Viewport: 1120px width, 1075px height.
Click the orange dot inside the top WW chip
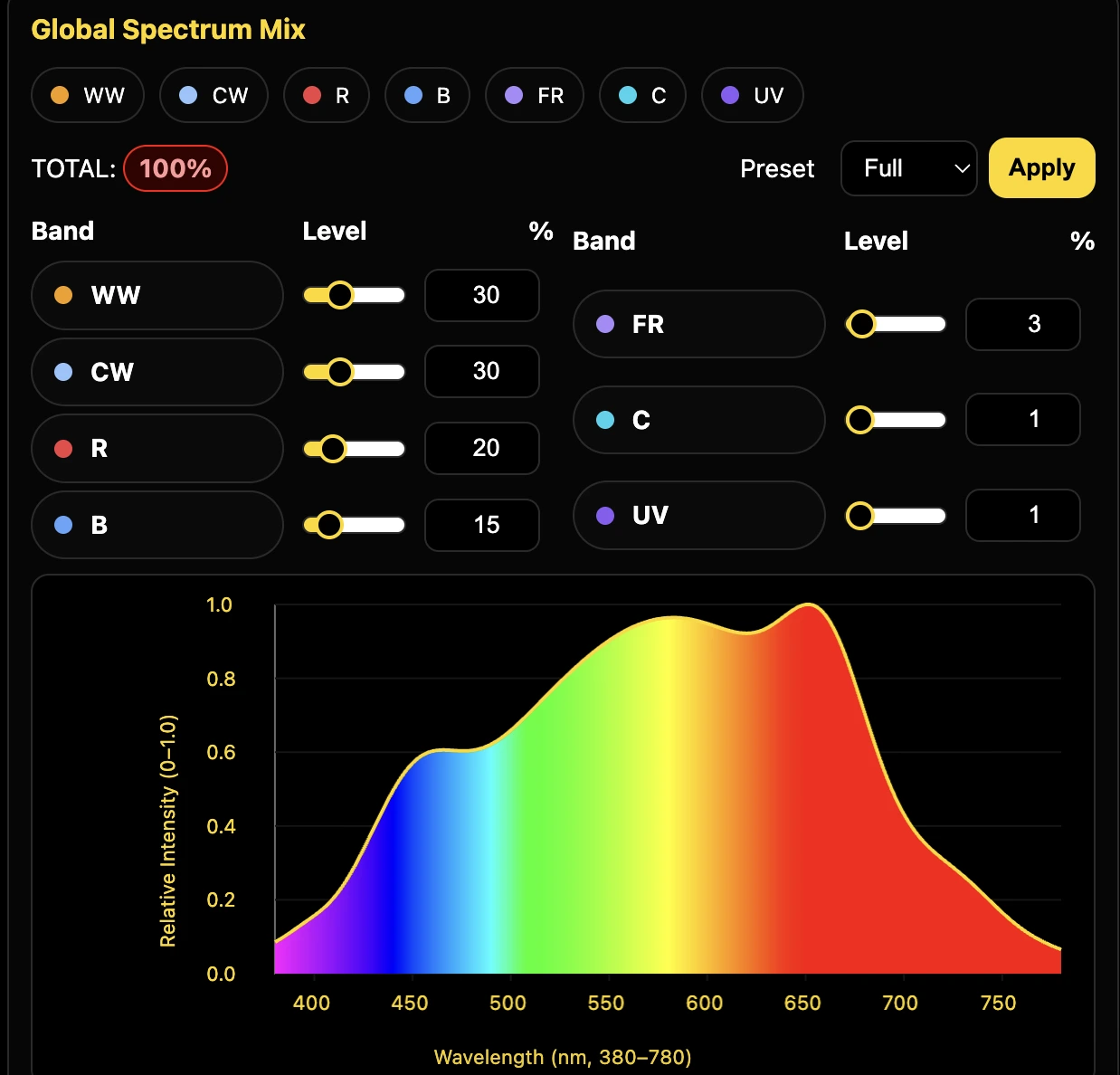pos(60,94)
